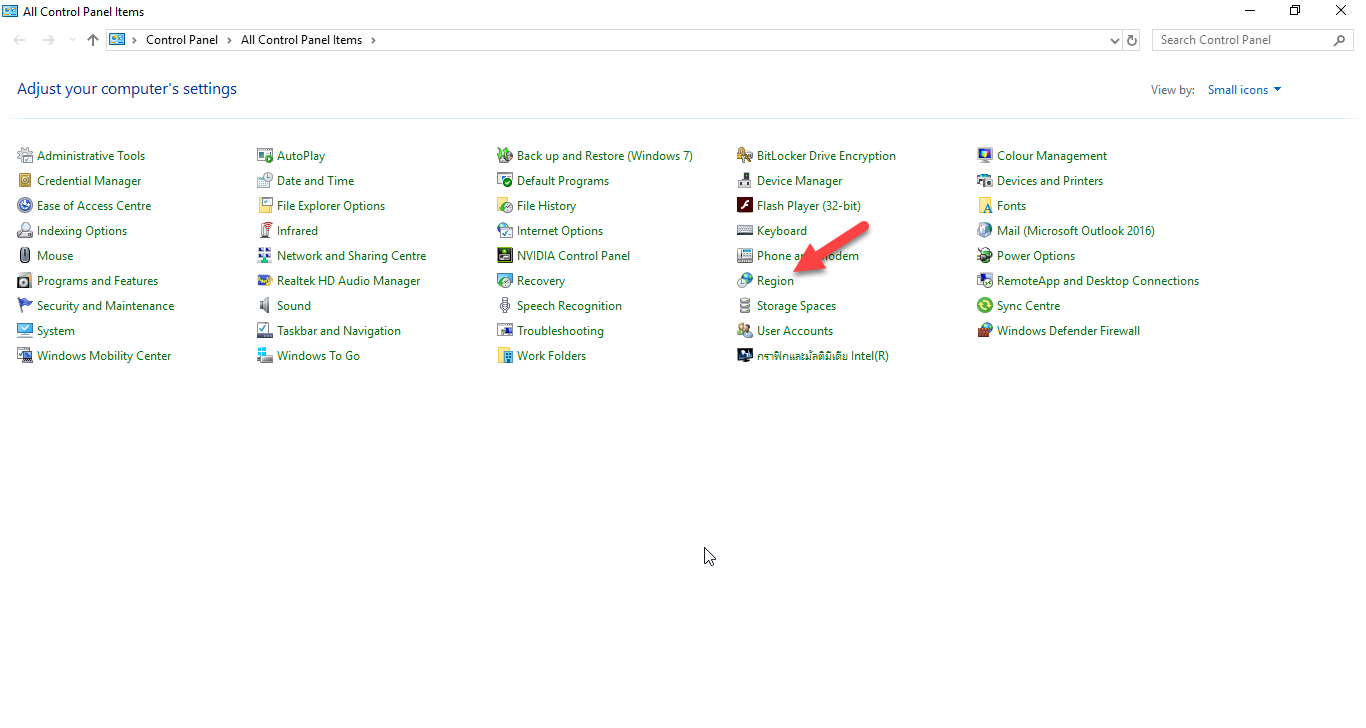Click the Intel graphics icon with Thai label
This screenshot has width=1366, height=728.
tap(745, 355)
